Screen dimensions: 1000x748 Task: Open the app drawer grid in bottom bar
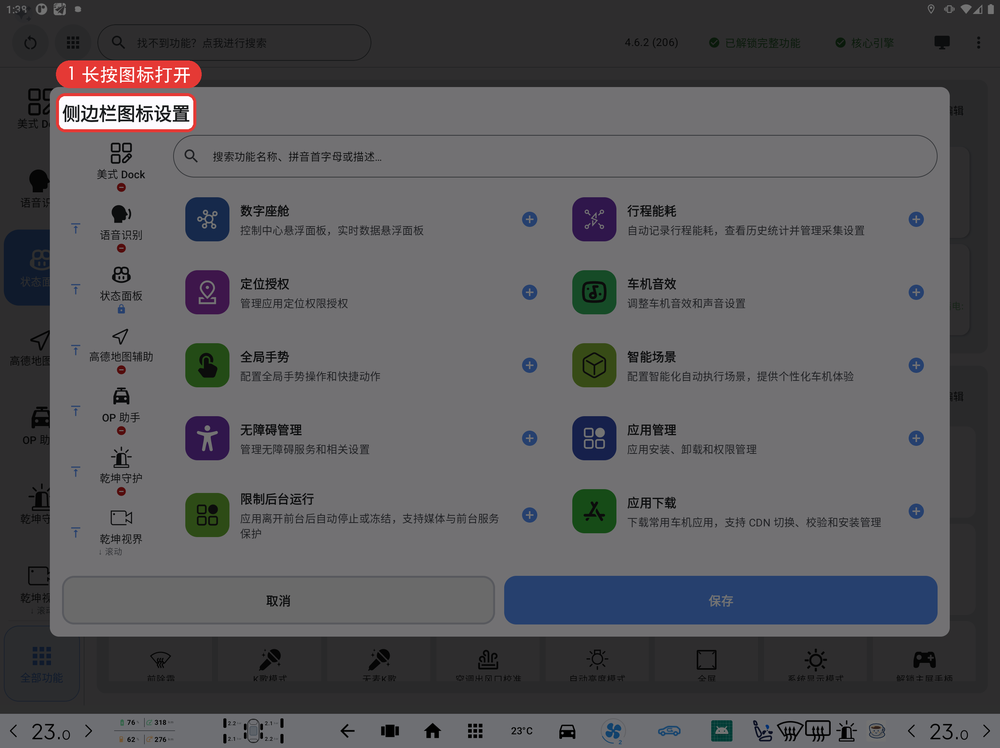474,731
